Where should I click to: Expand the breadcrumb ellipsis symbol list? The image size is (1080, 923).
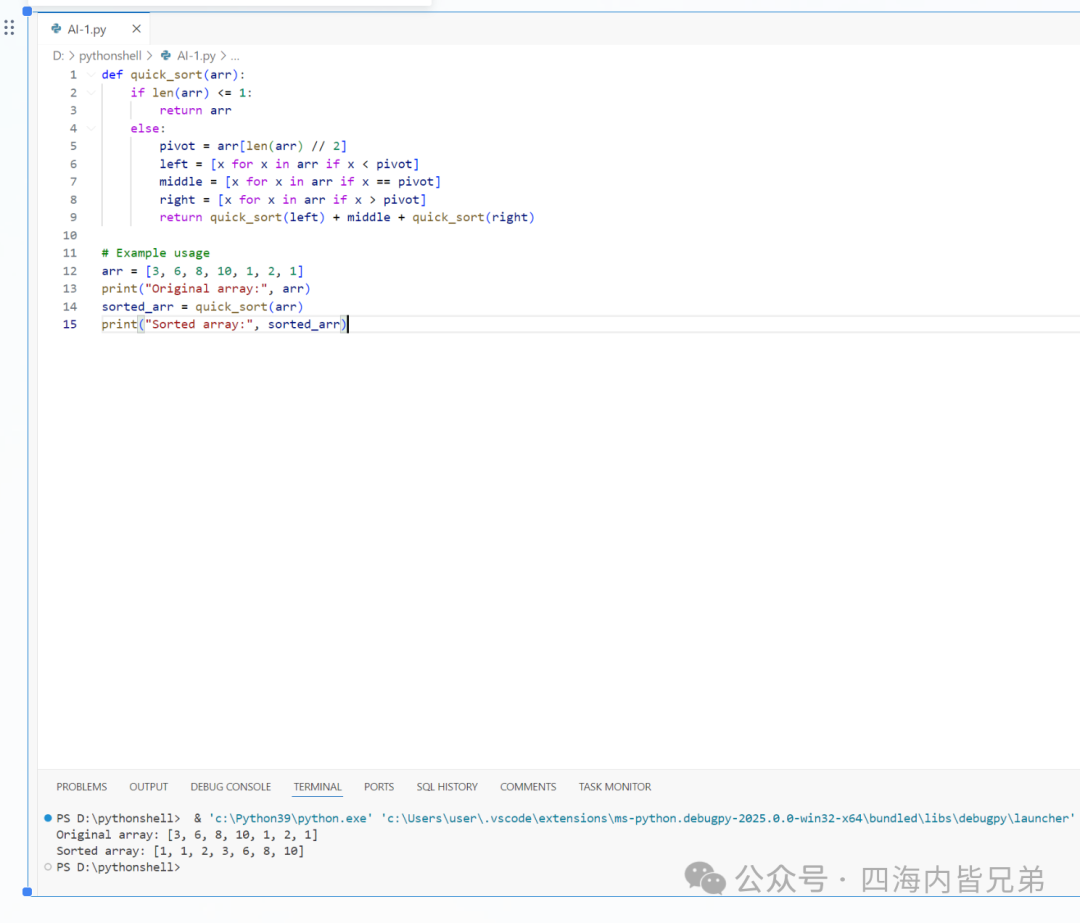[x=235, y=56]
